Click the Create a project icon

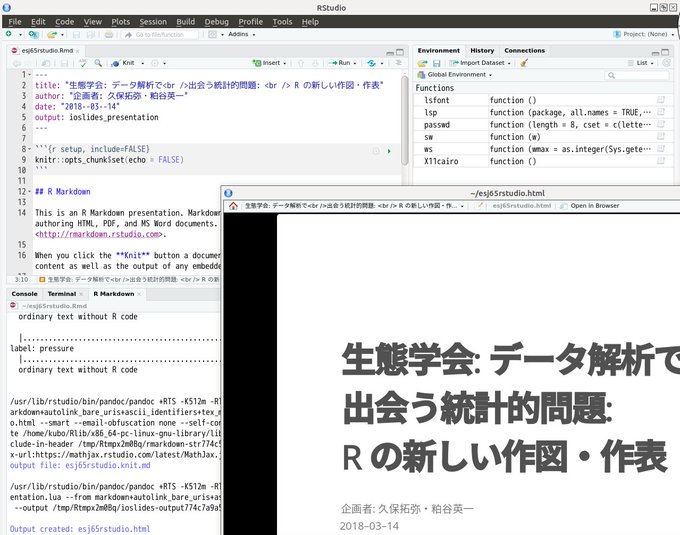point(33,34)
